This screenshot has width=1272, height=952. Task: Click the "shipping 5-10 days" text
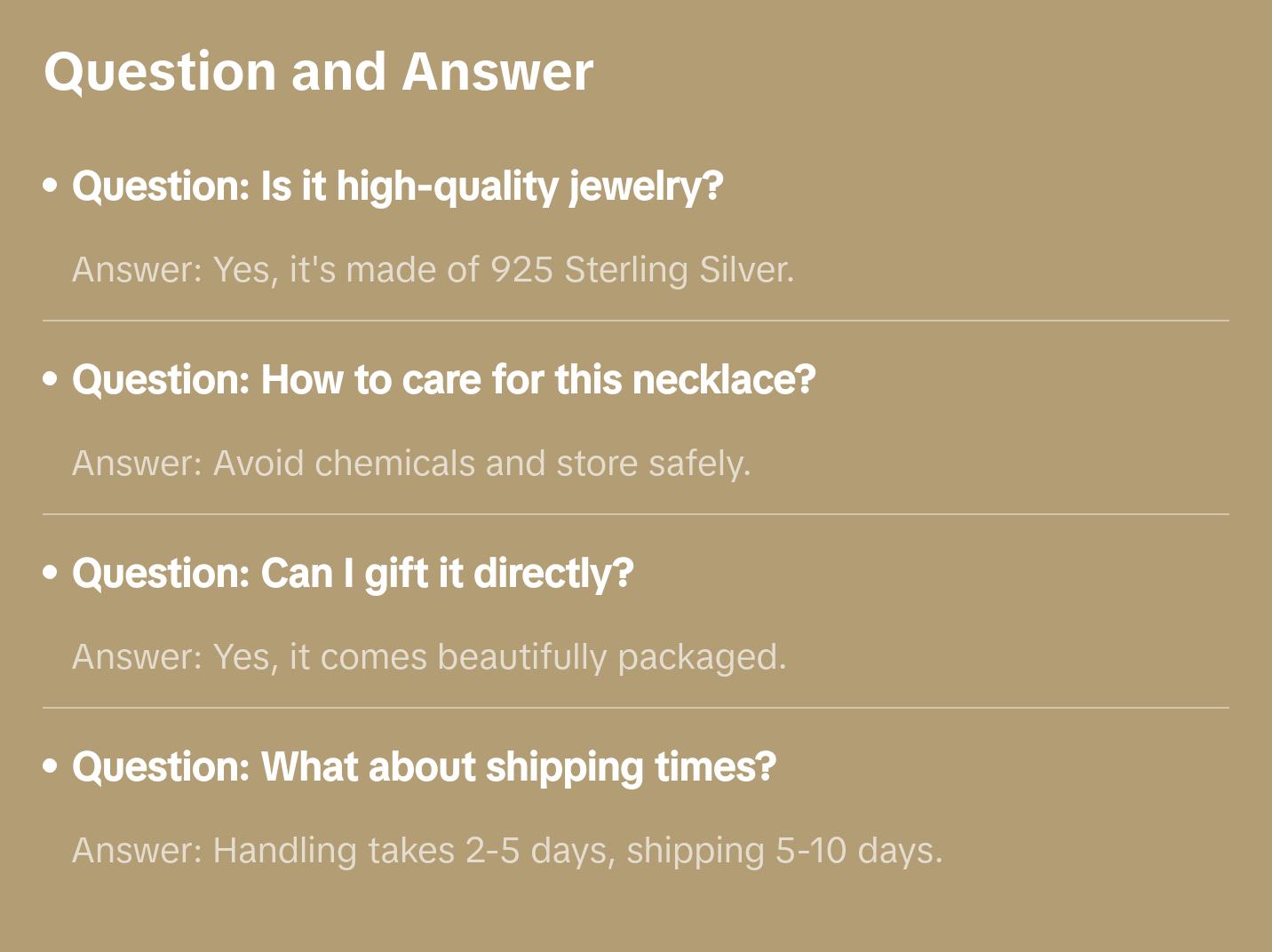coord(783,851)
